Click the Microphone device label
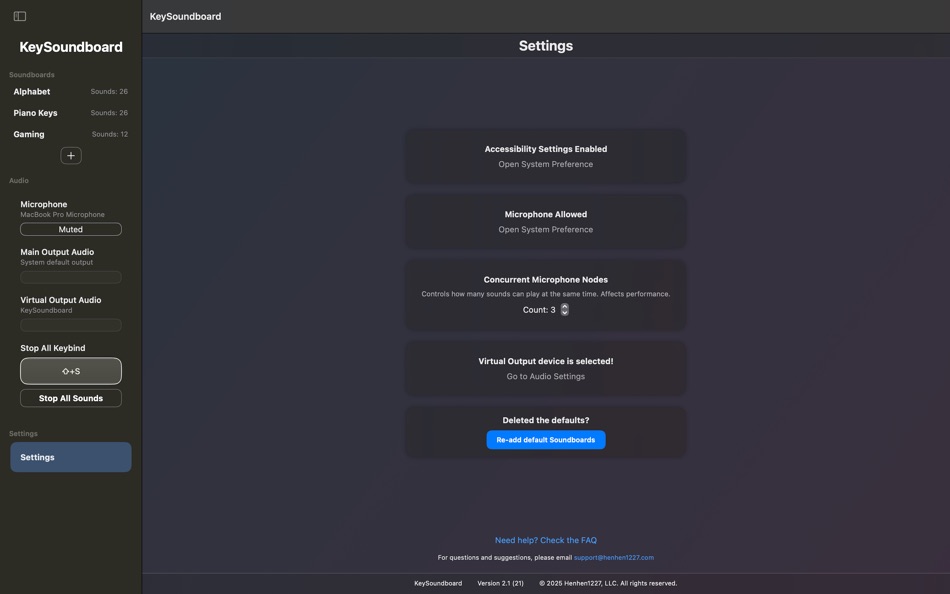 click(x=44, y=204)
